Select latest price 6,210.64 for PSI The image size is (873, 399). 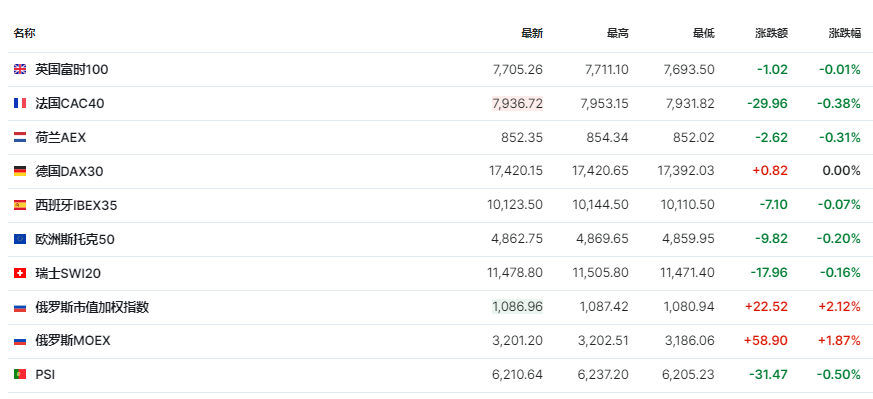click(518, 375)
